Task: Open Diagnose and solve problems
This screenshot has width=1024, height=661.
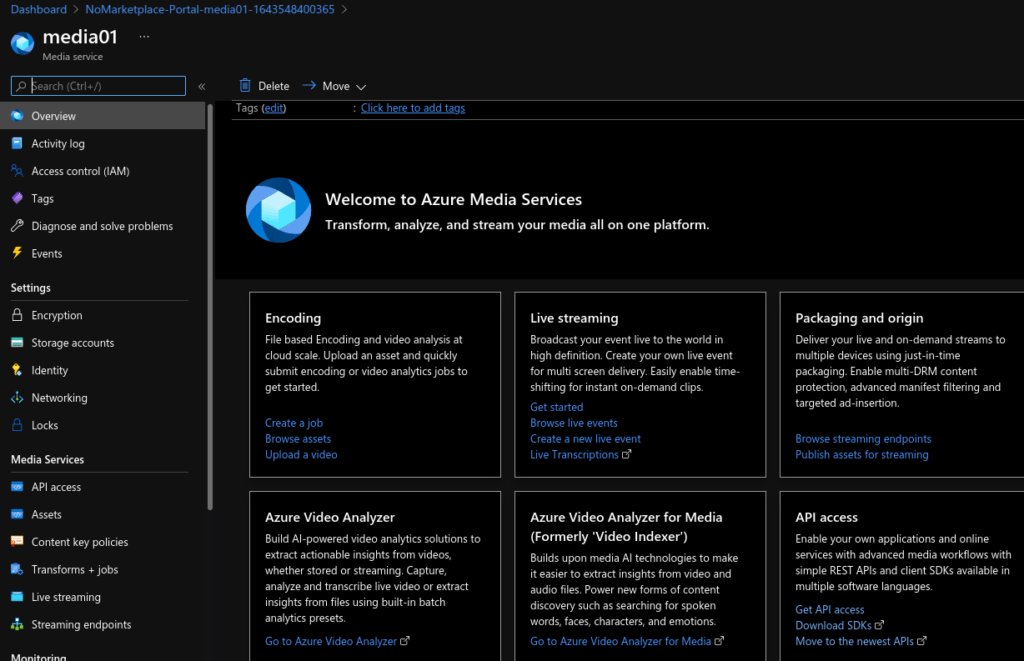Action: [102, 225]
